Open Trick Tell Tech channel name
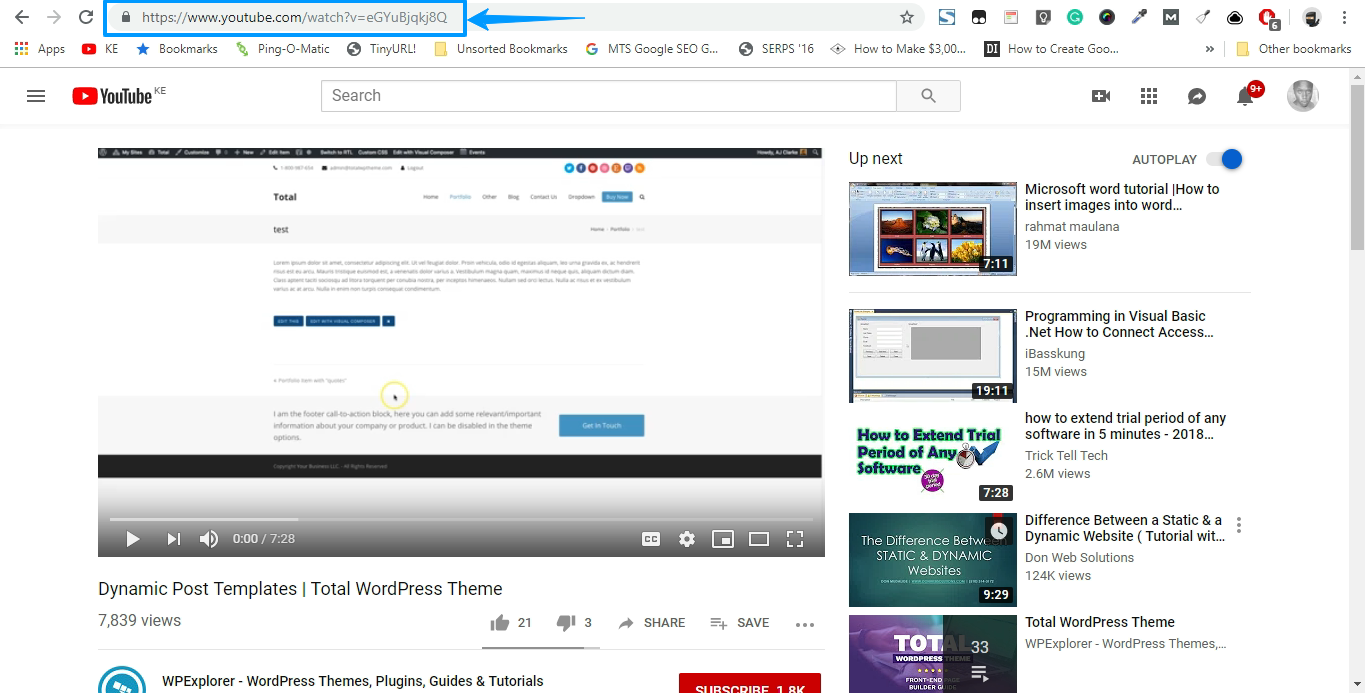This screenshot has width=1365, height=693. 1066,456
